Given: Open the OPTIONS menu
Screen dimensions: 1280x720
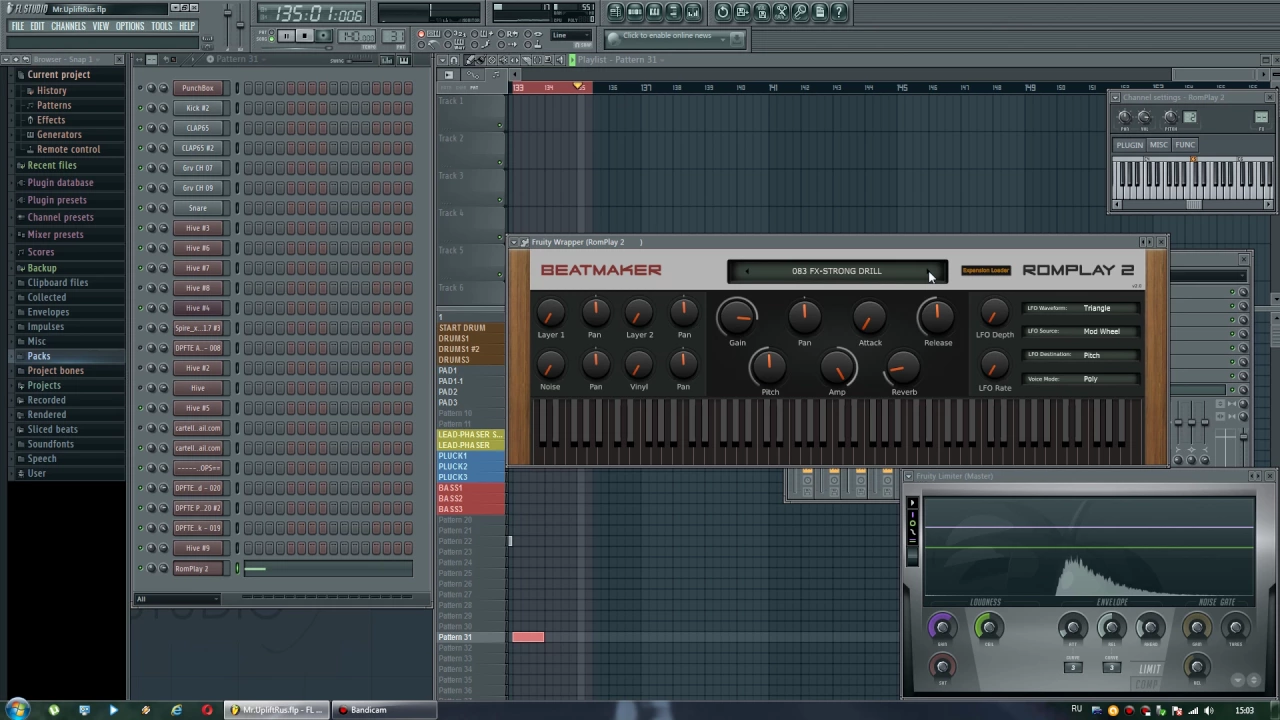Looking at the screenshot, I should coord(130,26).
